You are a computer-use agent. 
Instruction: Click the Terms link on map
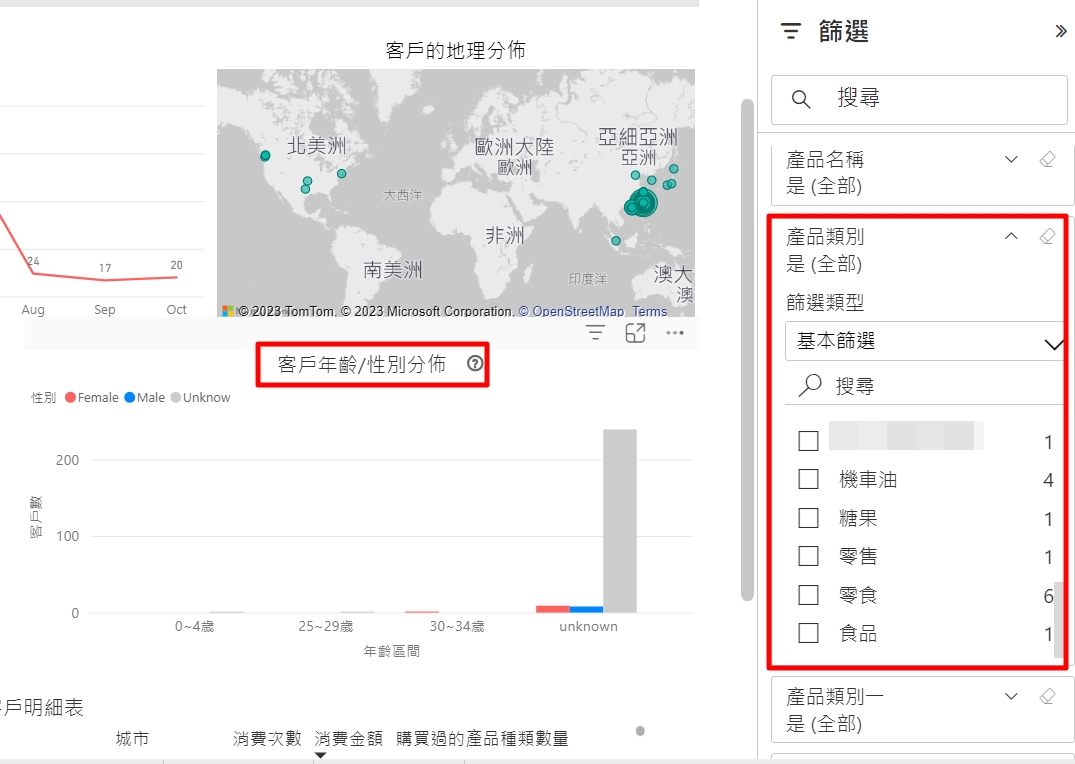(649, 311)
